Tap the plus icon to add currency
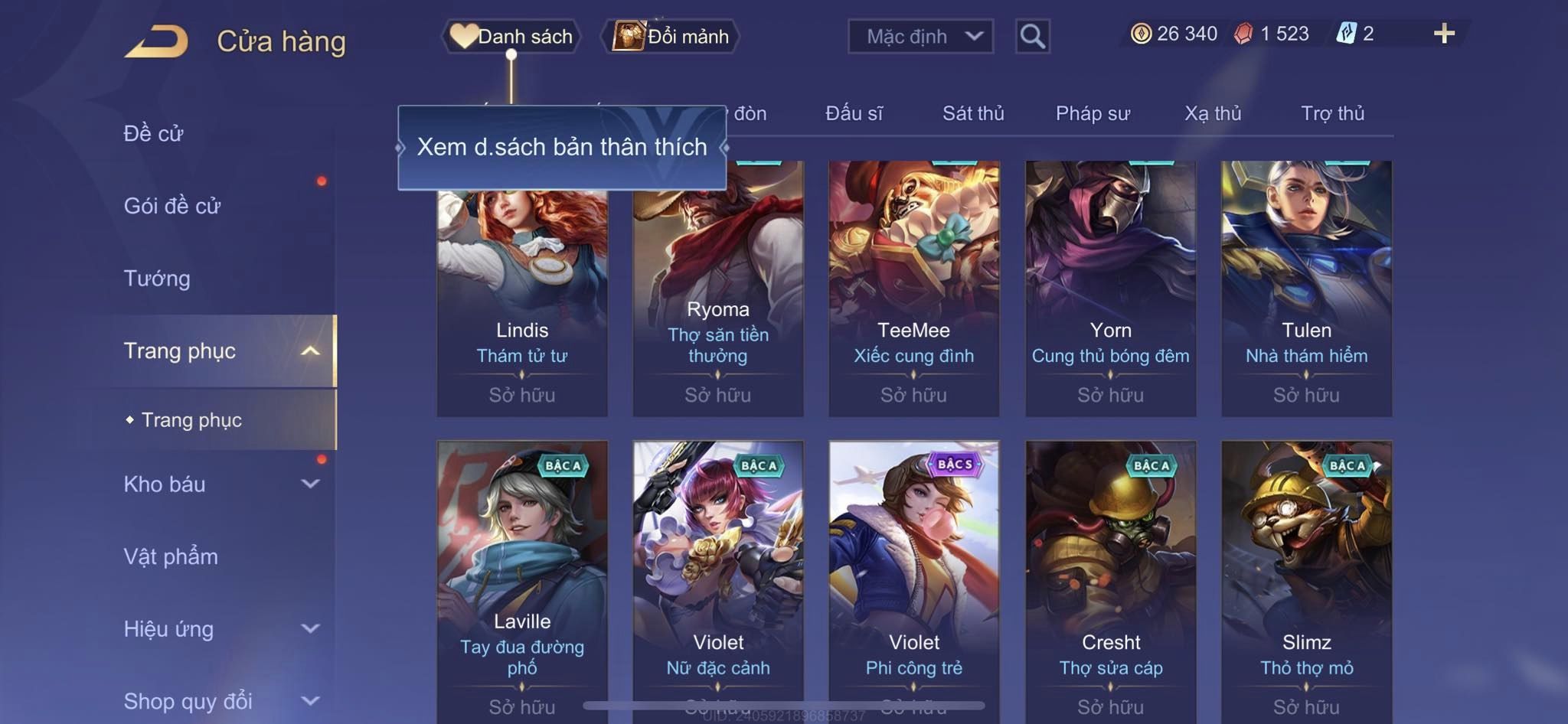1568x724 pixels. click(1444, 34)
